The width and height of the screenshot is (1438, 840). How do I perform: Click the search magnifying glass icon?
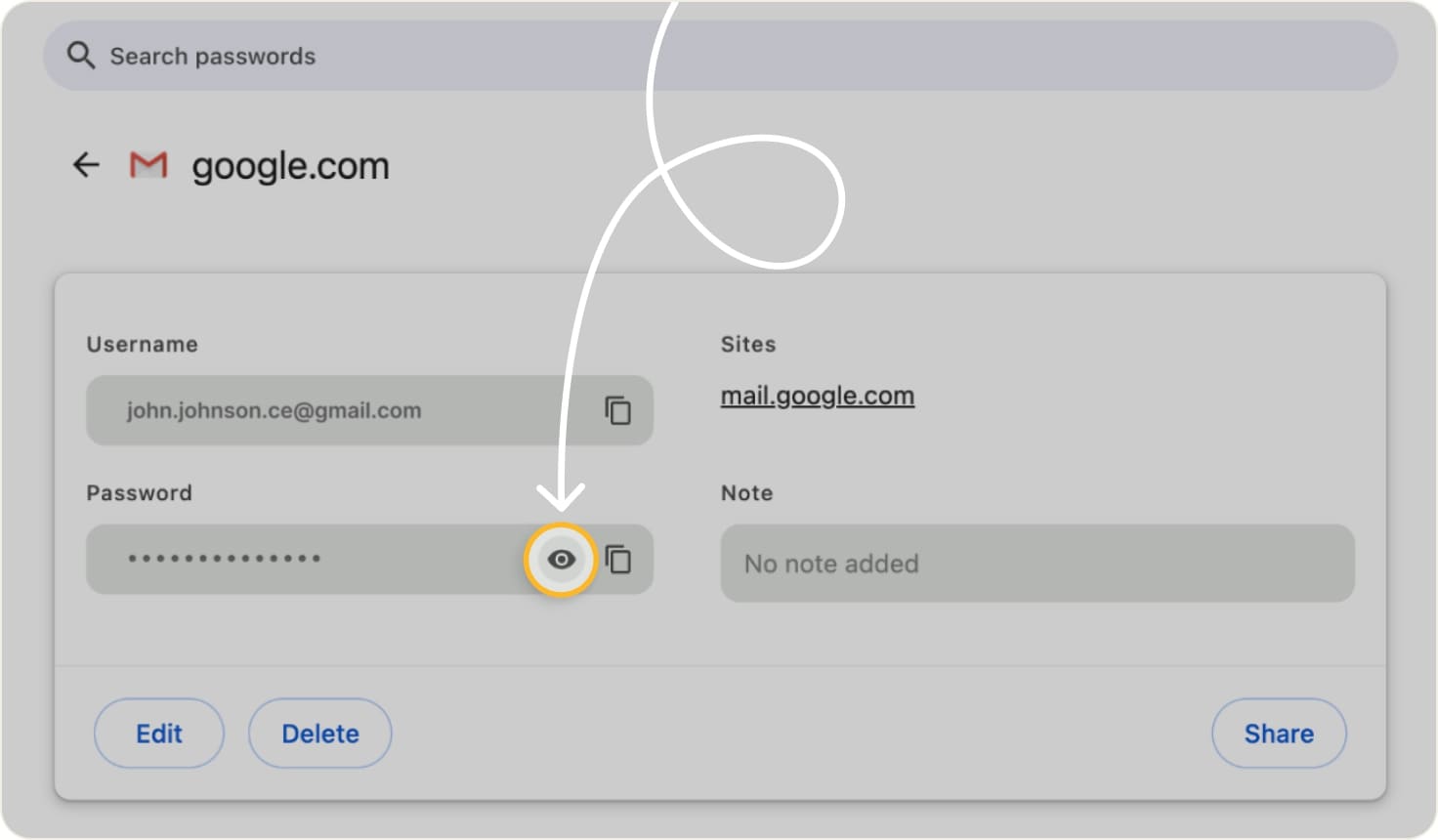82,56
